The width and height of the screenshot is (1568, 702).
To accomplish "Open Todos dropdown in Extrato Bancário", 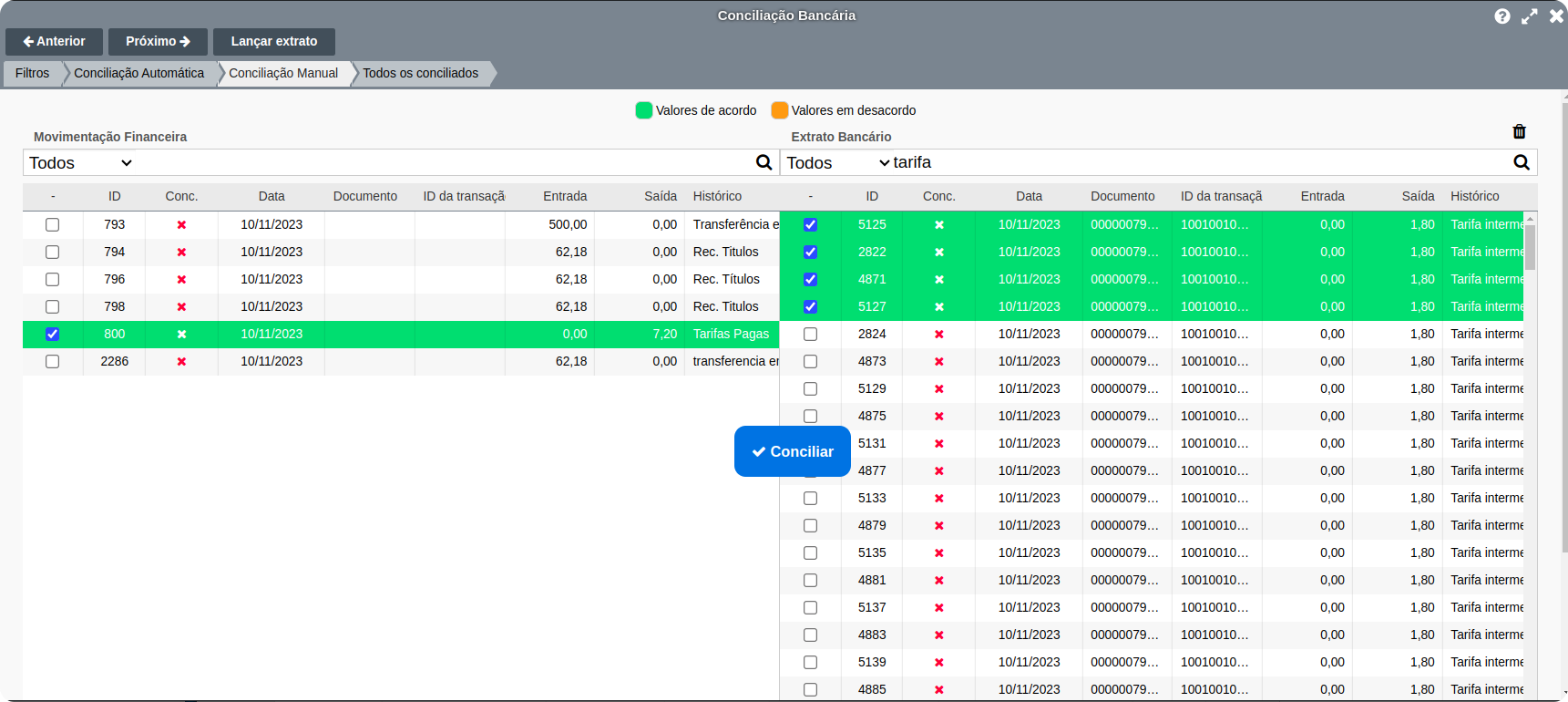I will 837,162.
